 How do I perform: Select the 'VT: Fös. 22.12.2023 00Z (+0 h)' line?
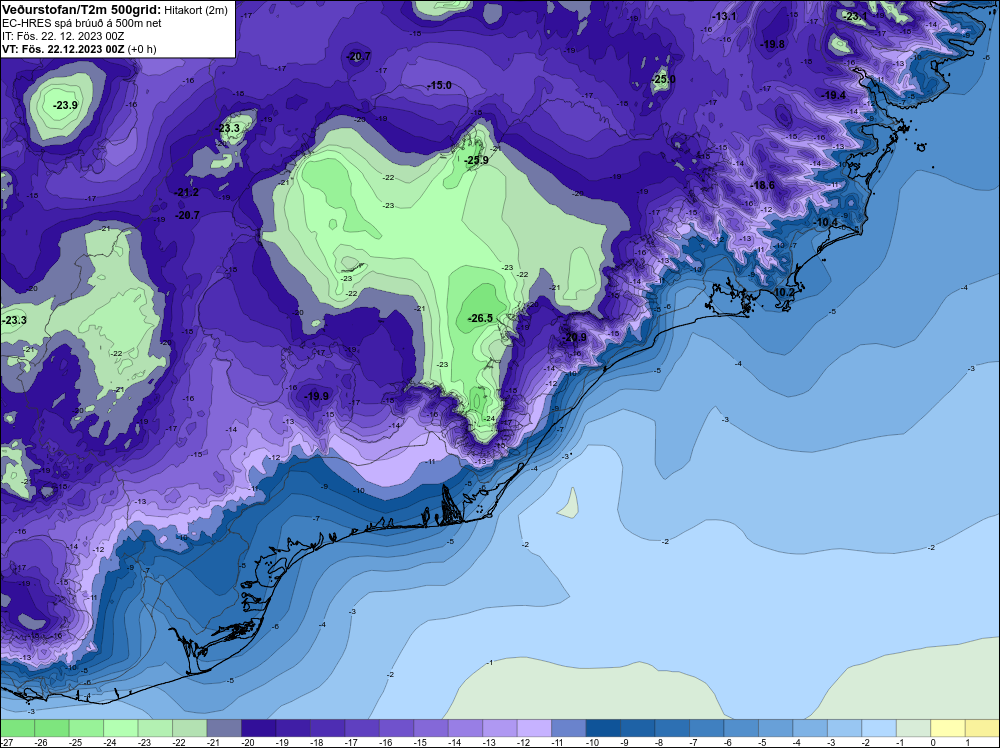(x=79, y=49)
